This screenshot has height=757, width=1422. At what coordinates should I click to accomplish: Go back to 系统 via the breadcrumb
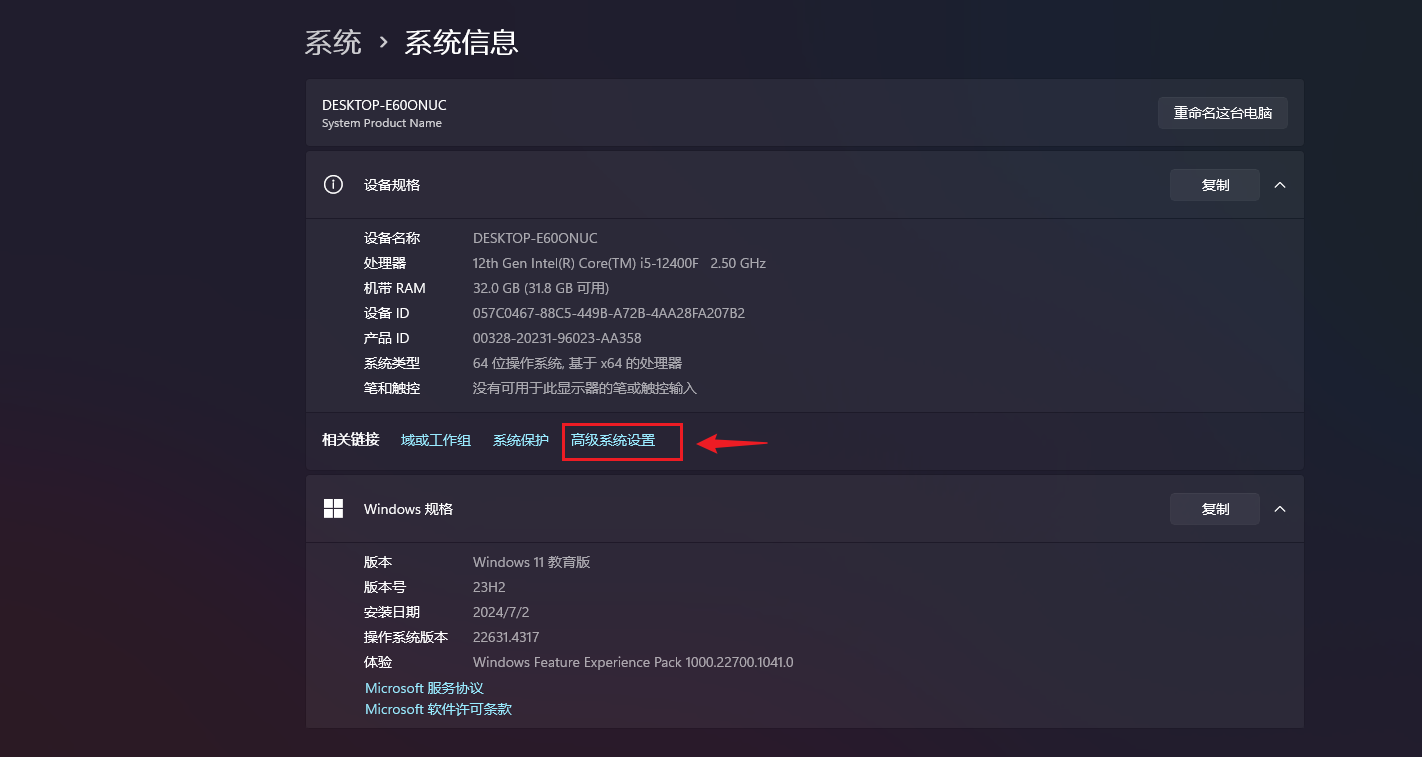click(333, 43)
